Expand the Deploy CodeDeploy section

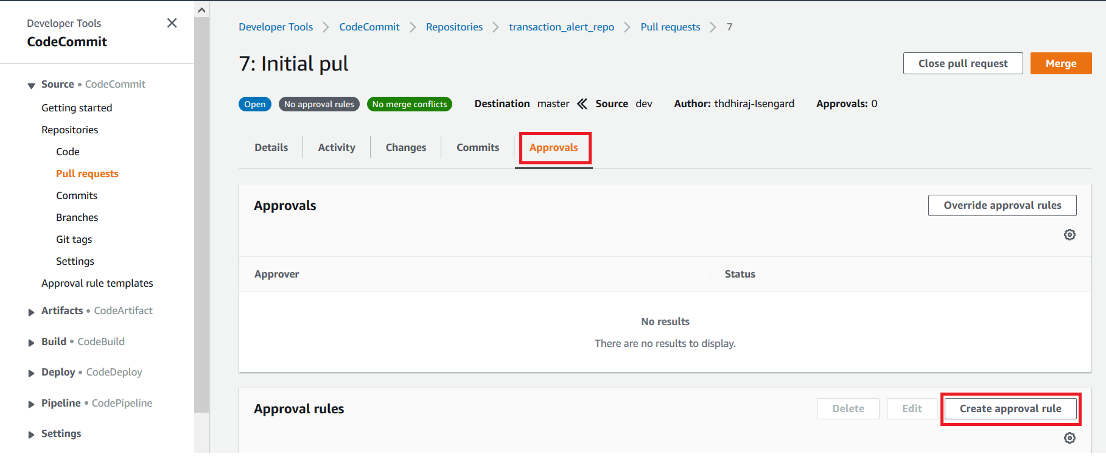pos(31,373)
